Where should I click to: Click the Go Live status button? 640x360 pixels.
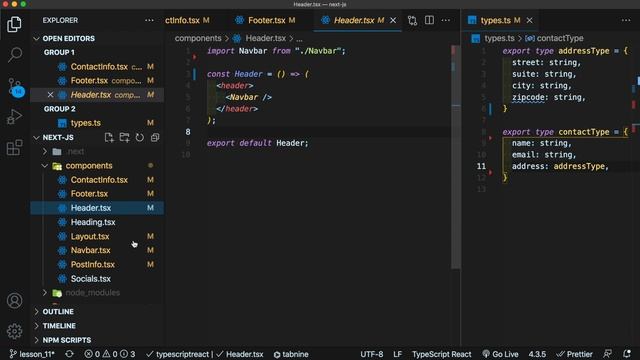[x=500, y=354]
